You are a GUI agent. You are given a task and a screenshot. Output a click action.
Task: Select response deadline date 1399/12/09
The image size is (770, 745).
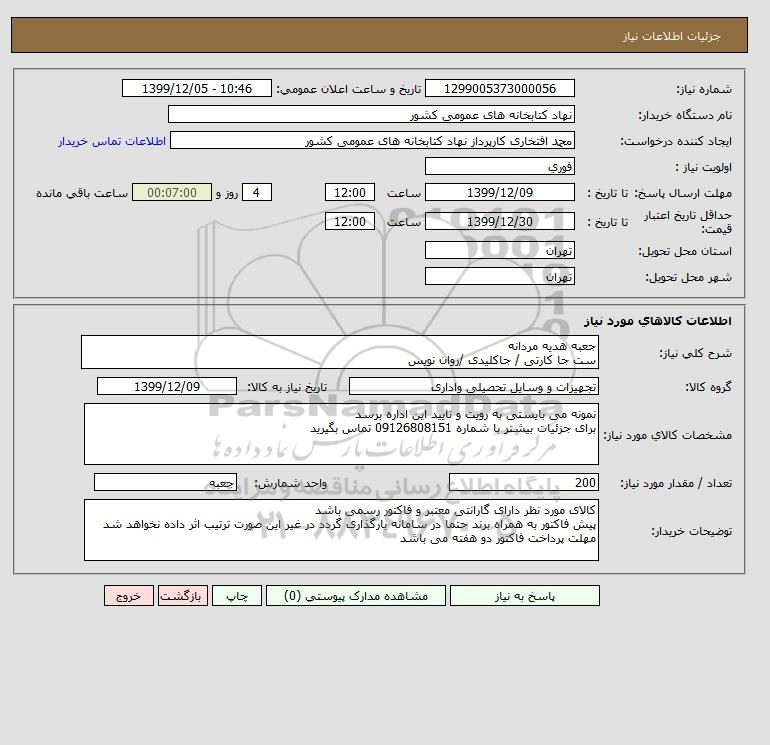coord(499,193)
